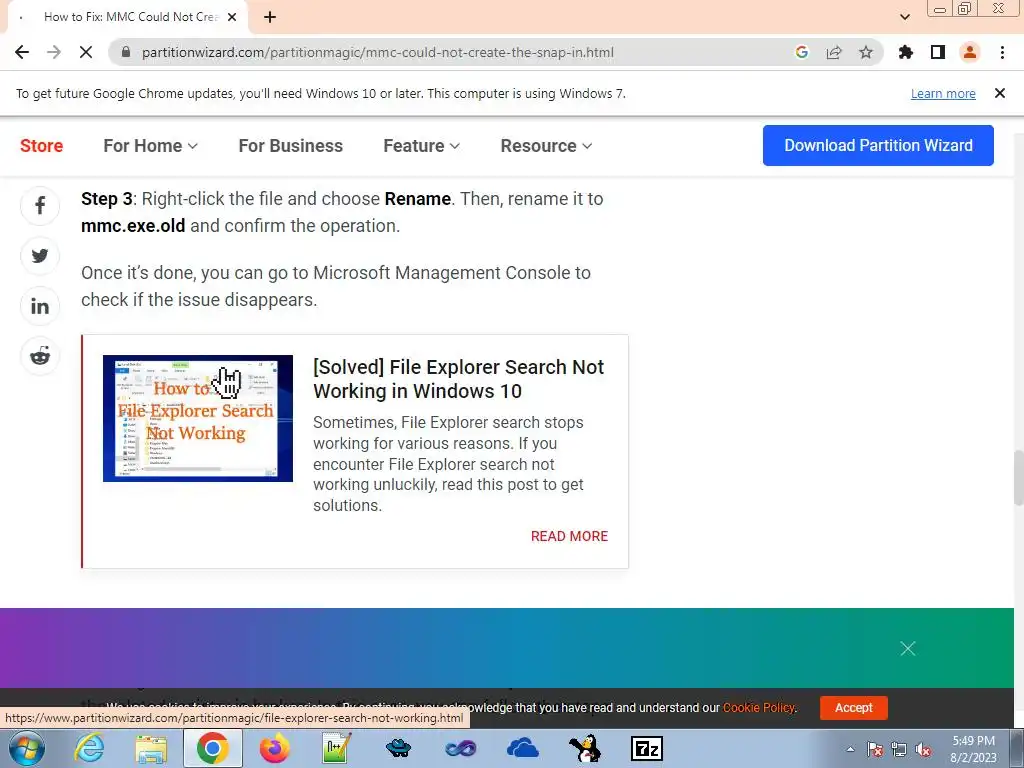Share the article on Reddit
1024x768 pixels.
pos(40,356)
